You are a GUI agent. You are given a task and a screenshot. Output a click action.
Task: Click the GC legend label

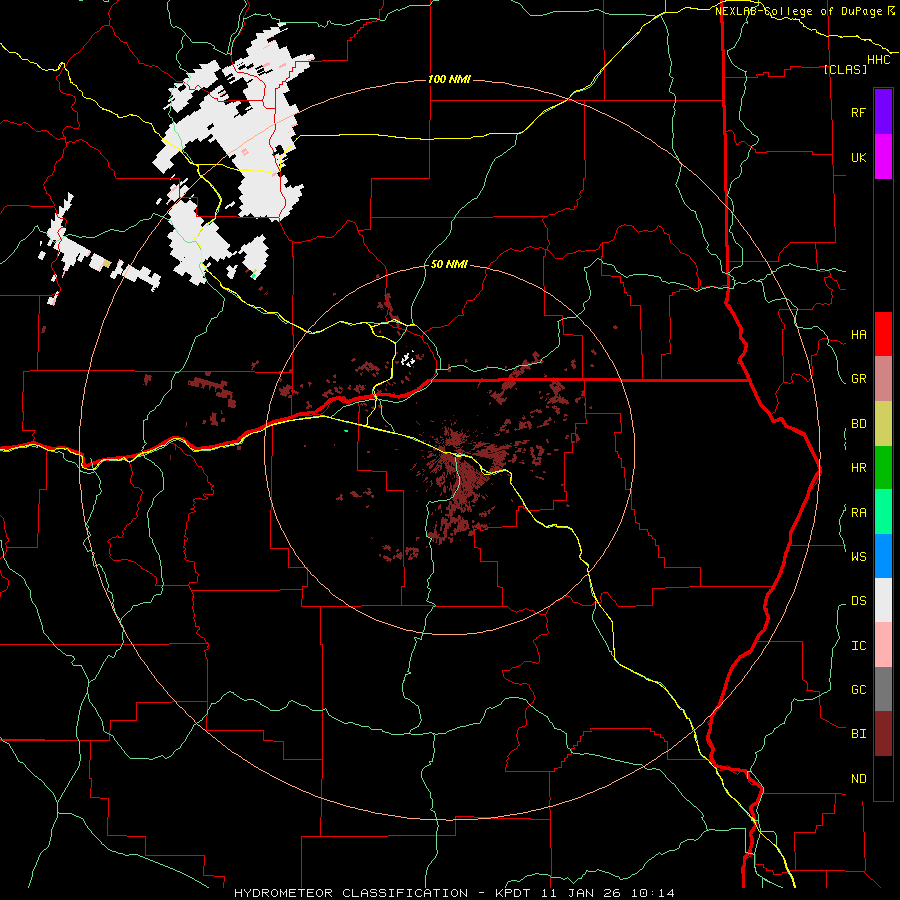click(x=858, y=689)
